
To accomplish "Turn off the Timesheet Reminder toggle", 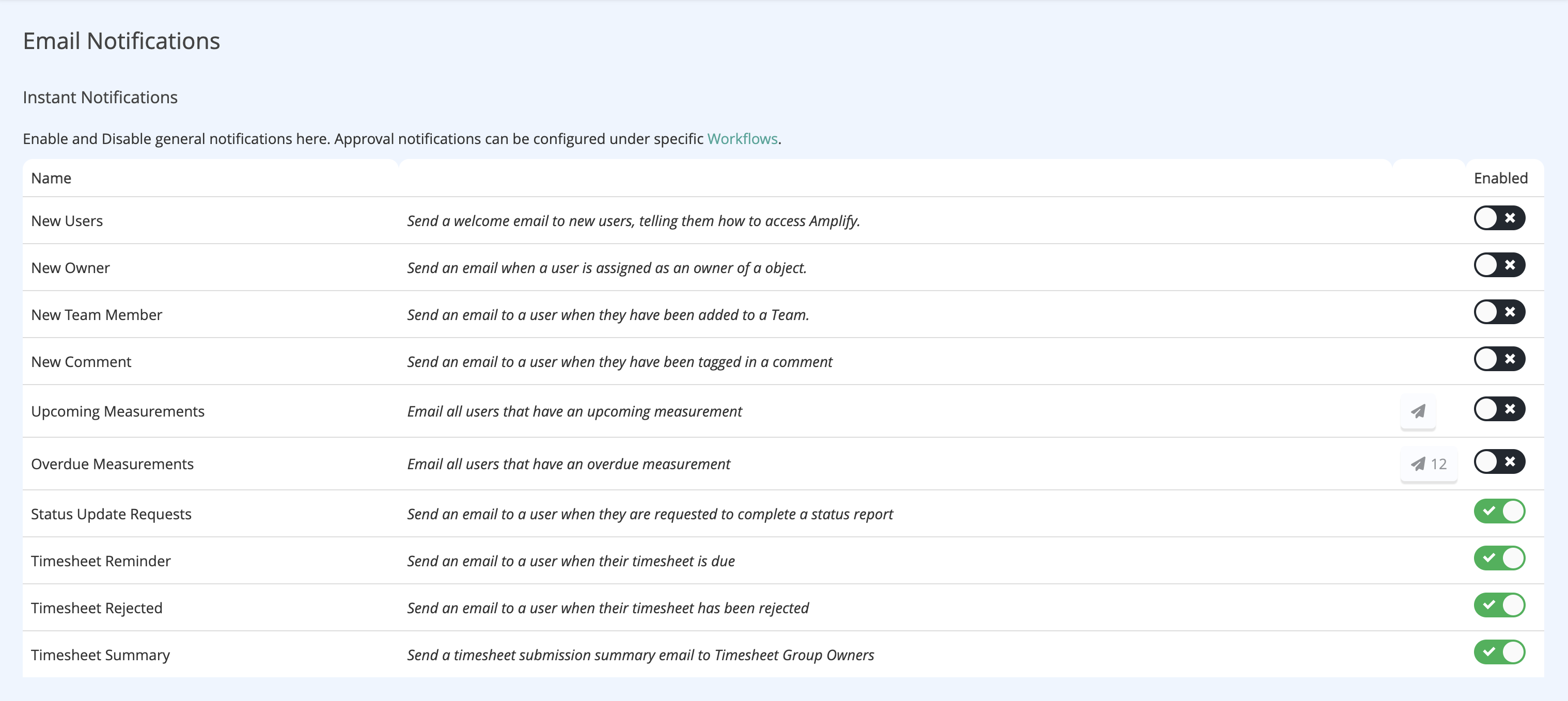I will [x=1499, y=558].
